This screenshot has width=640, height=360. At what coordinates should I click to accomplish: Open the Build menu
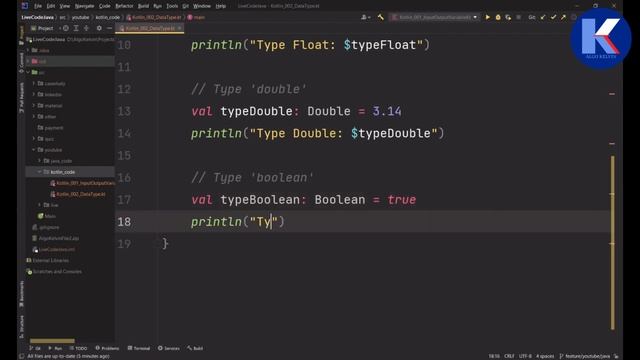[143, 6]
